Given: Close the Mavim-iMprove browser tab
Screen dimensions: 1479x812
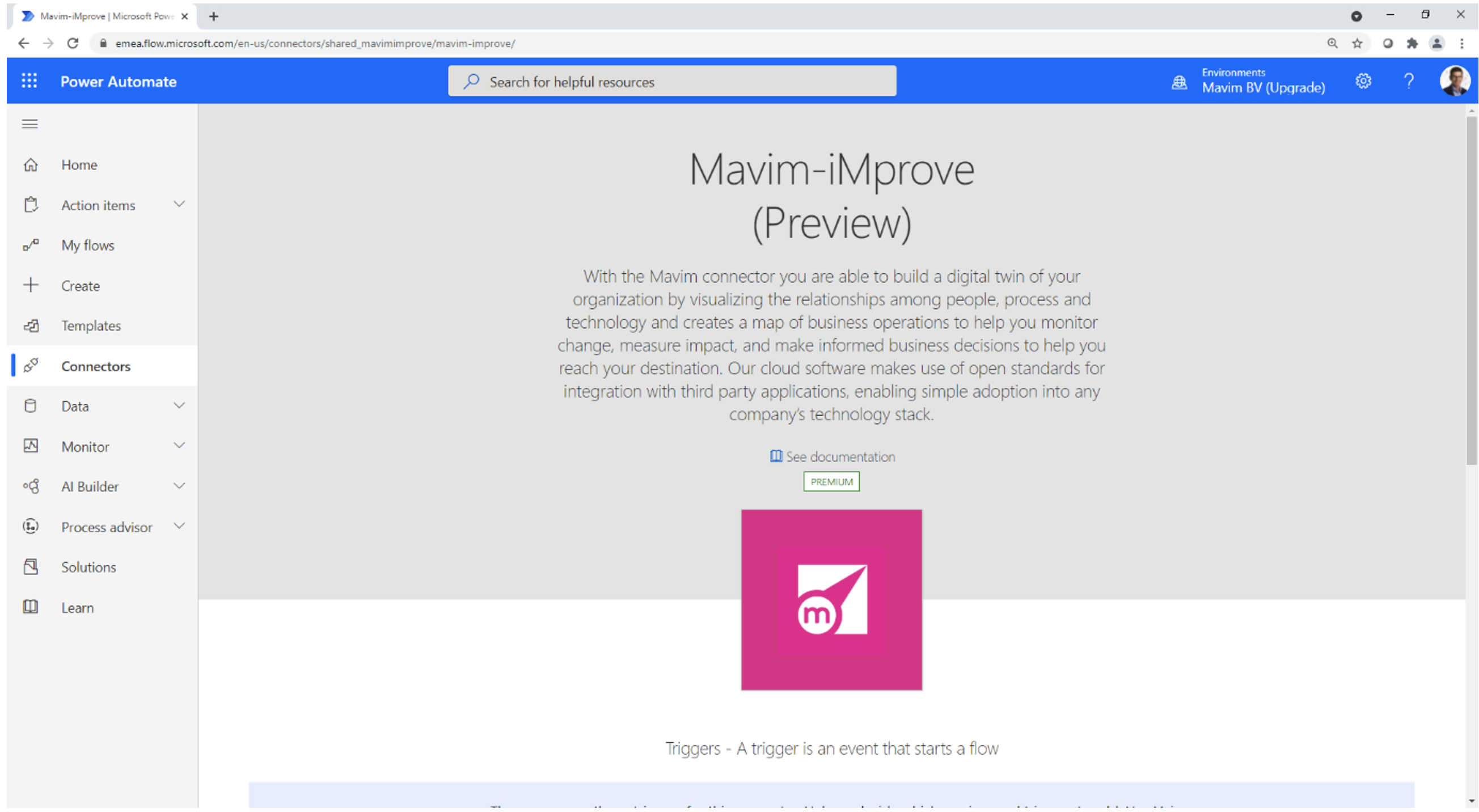Looking at the screenshot, I should coord(184,16).
